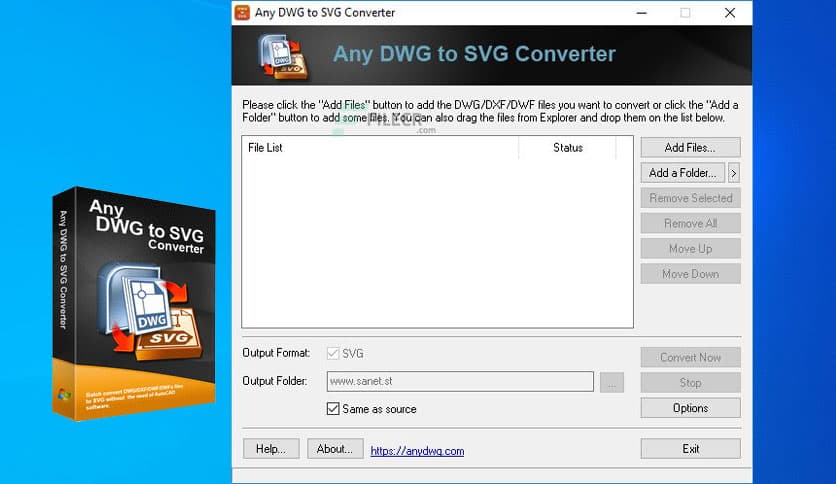Click the Add a Folder... button
Screen dimensions: 836x484
tap(682, 173)
